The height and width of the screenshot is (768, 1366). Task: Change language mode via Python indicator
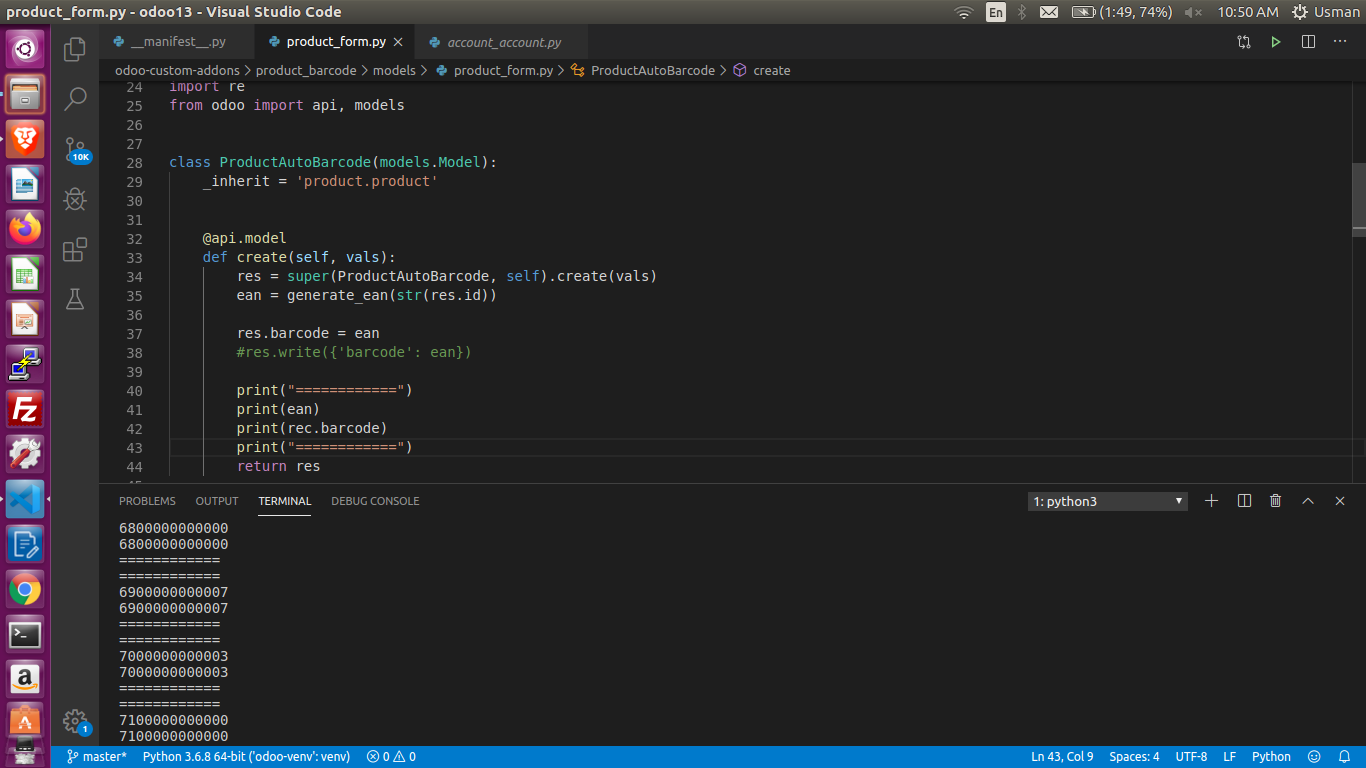click(1271, 757)
